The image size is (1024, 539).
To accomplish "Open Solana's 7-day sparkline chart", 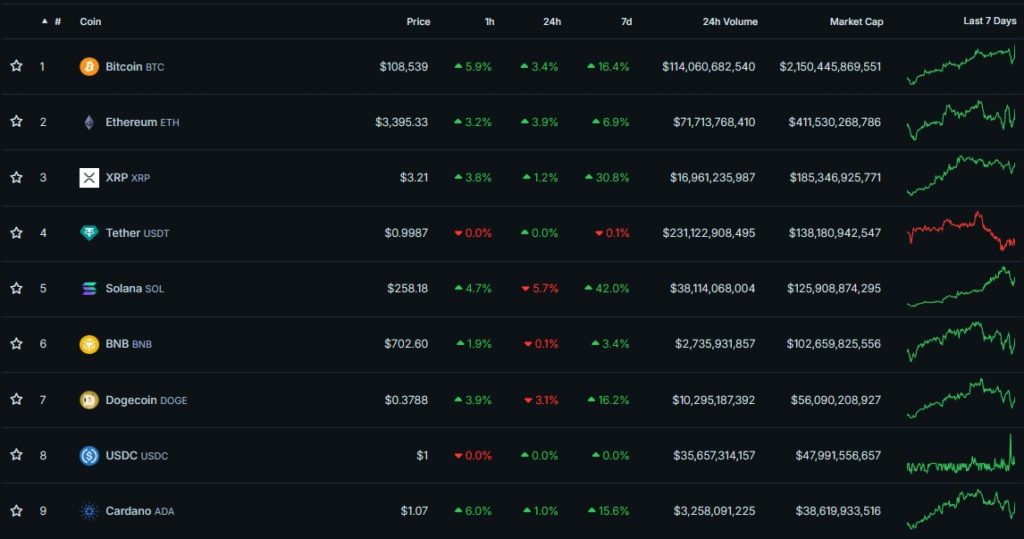I will point(961,287).
